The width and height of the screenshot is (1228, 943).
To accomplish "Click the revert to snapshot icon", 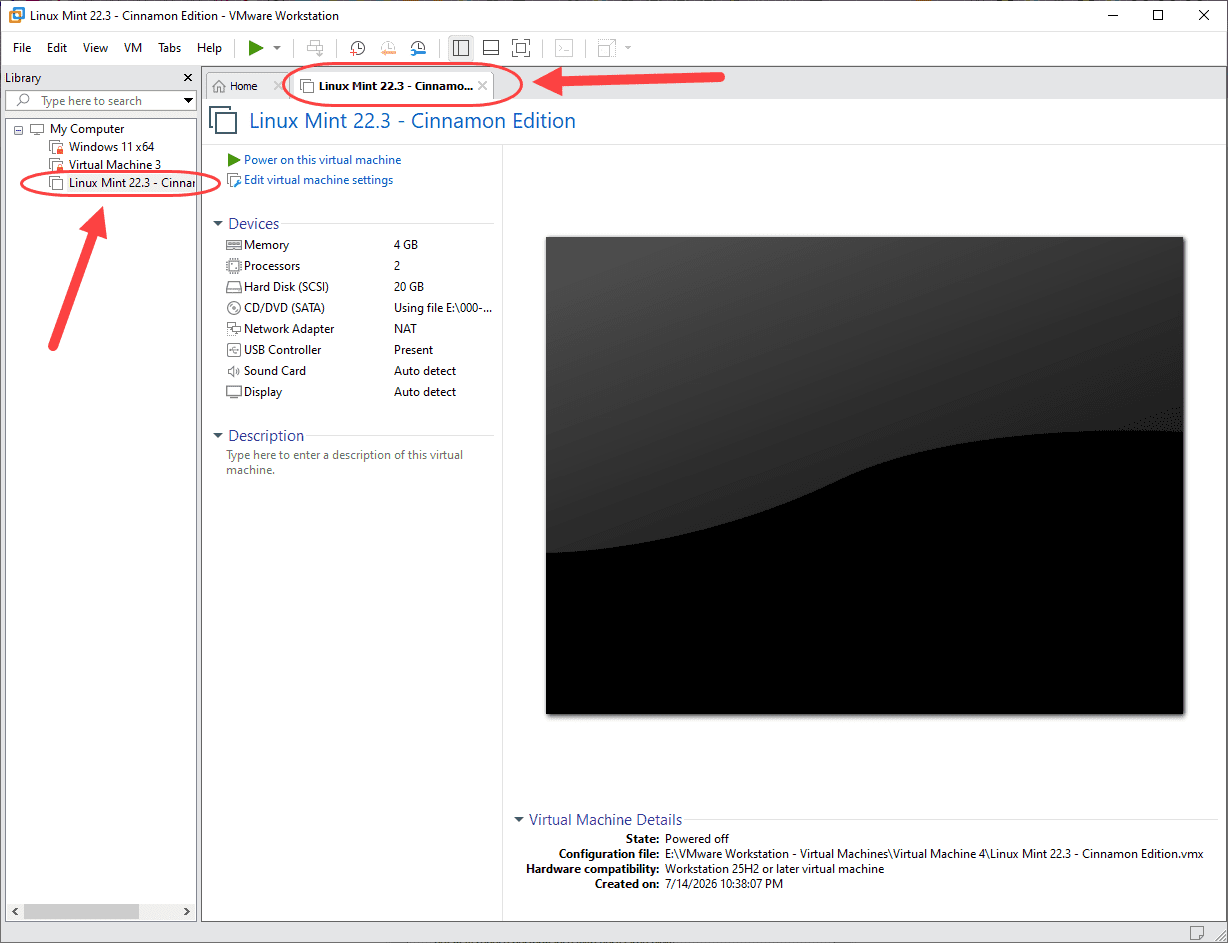I will click(x=388, y=48).
